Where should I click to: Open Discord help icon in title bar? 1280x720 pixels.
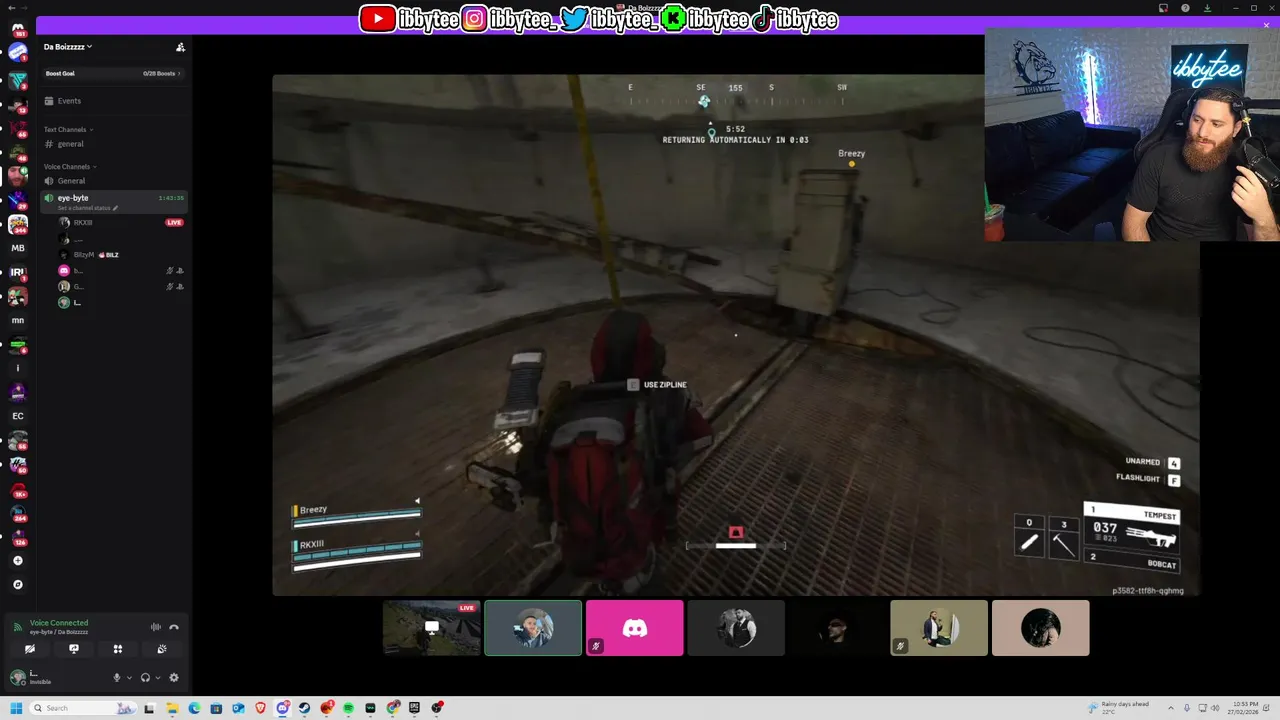1185,8
